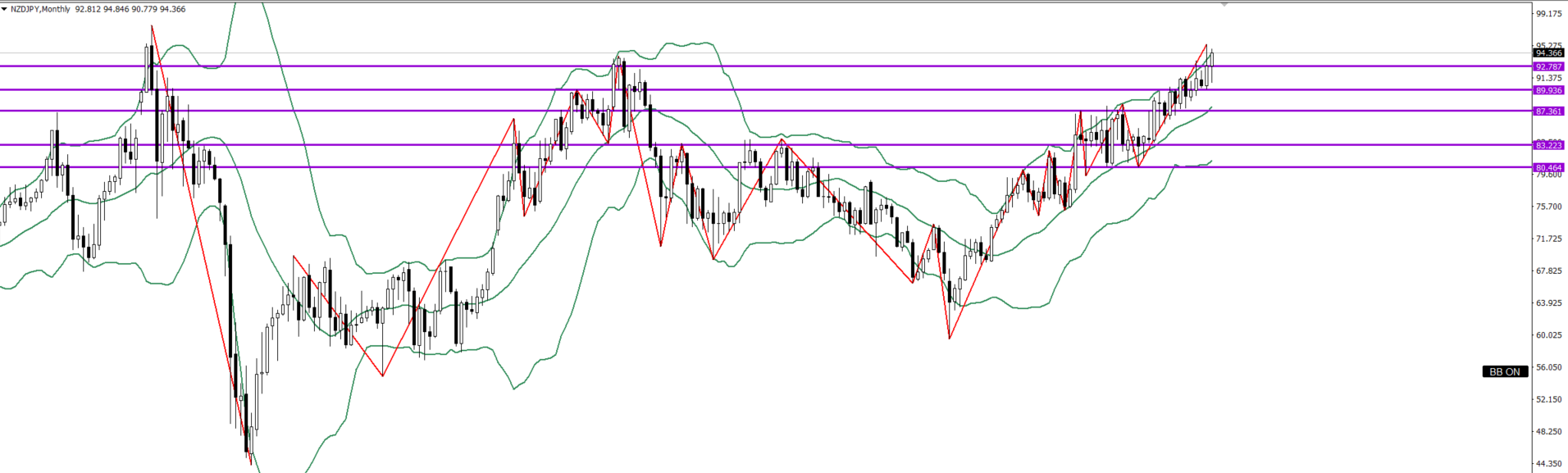
Task: Click the 52.150 price scale value
Action: tap(1548, 399)
